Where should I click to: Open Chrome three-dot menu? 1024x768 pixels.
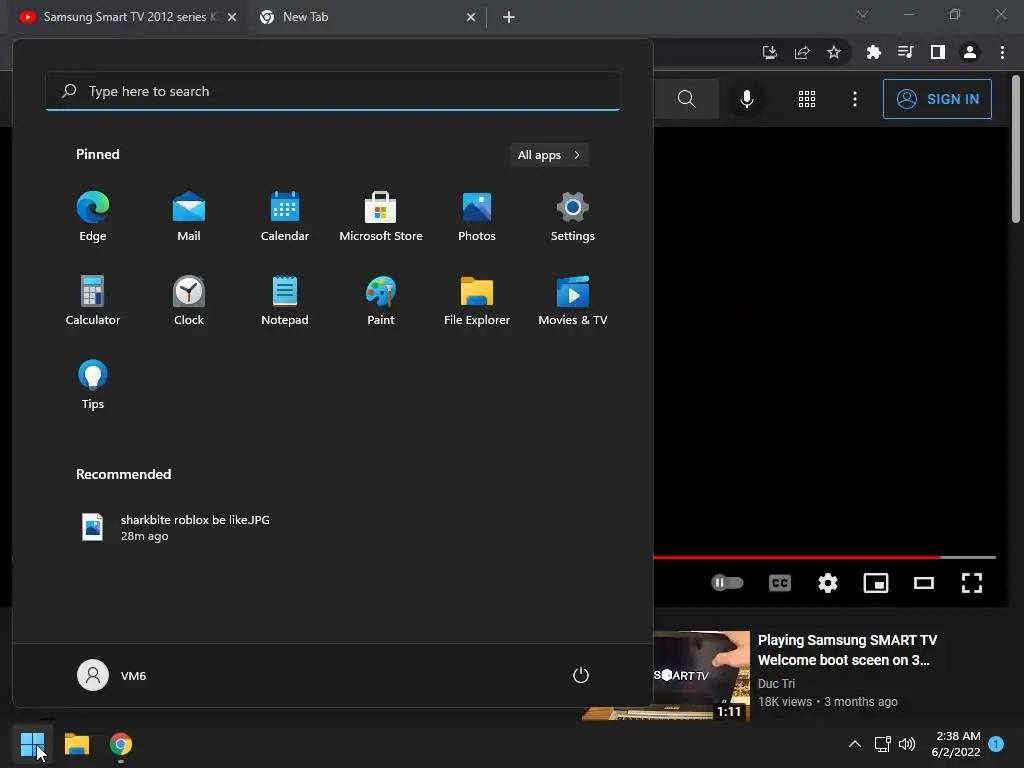1002,52
